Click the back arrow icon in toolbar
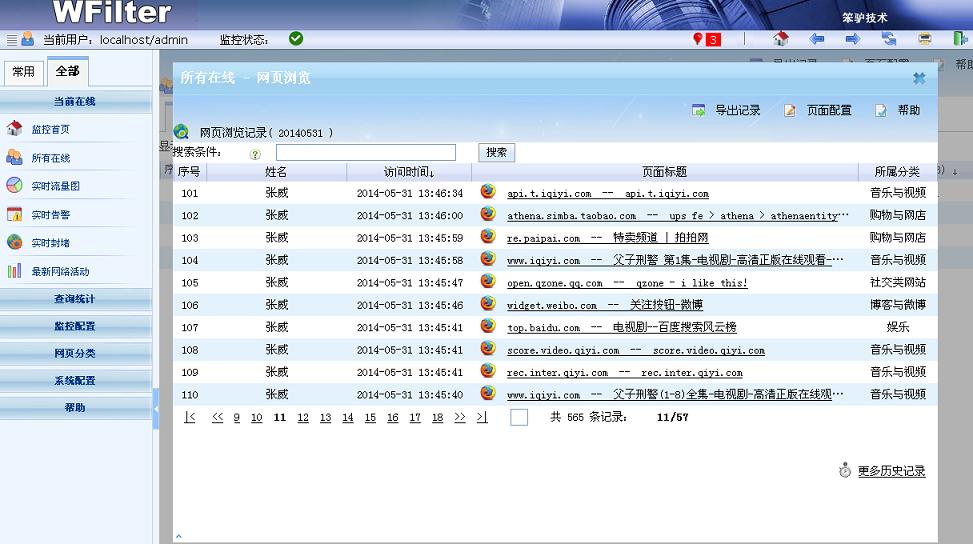The width and height of the screenshot is (973, 544). click(x=817, y=39)
